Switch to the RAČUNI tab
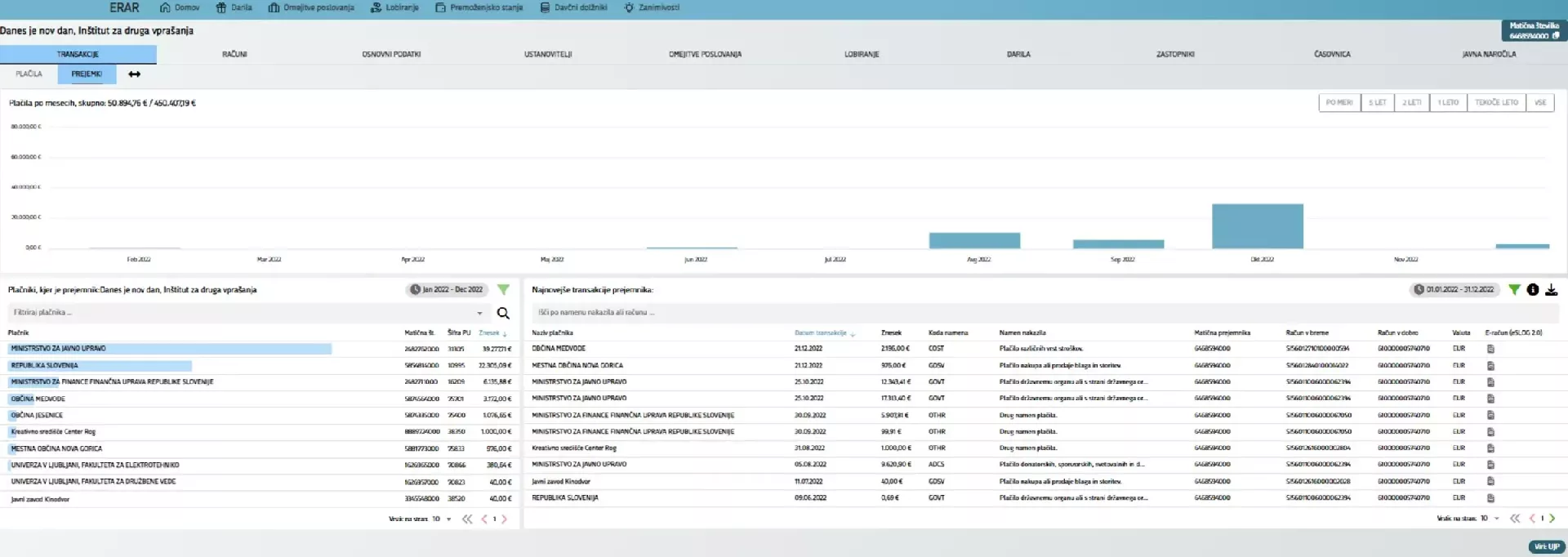 234,55
